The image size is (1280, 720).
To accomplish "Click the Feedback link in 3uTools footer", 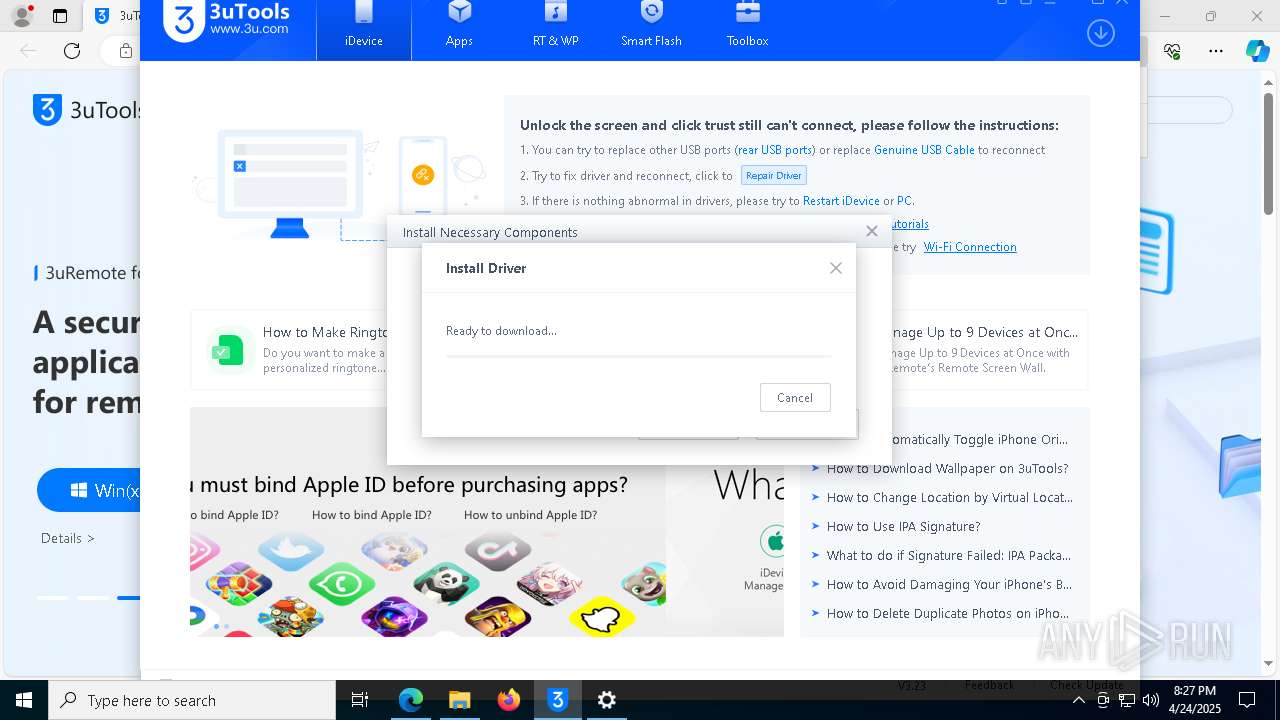I will tap(990, 685).
